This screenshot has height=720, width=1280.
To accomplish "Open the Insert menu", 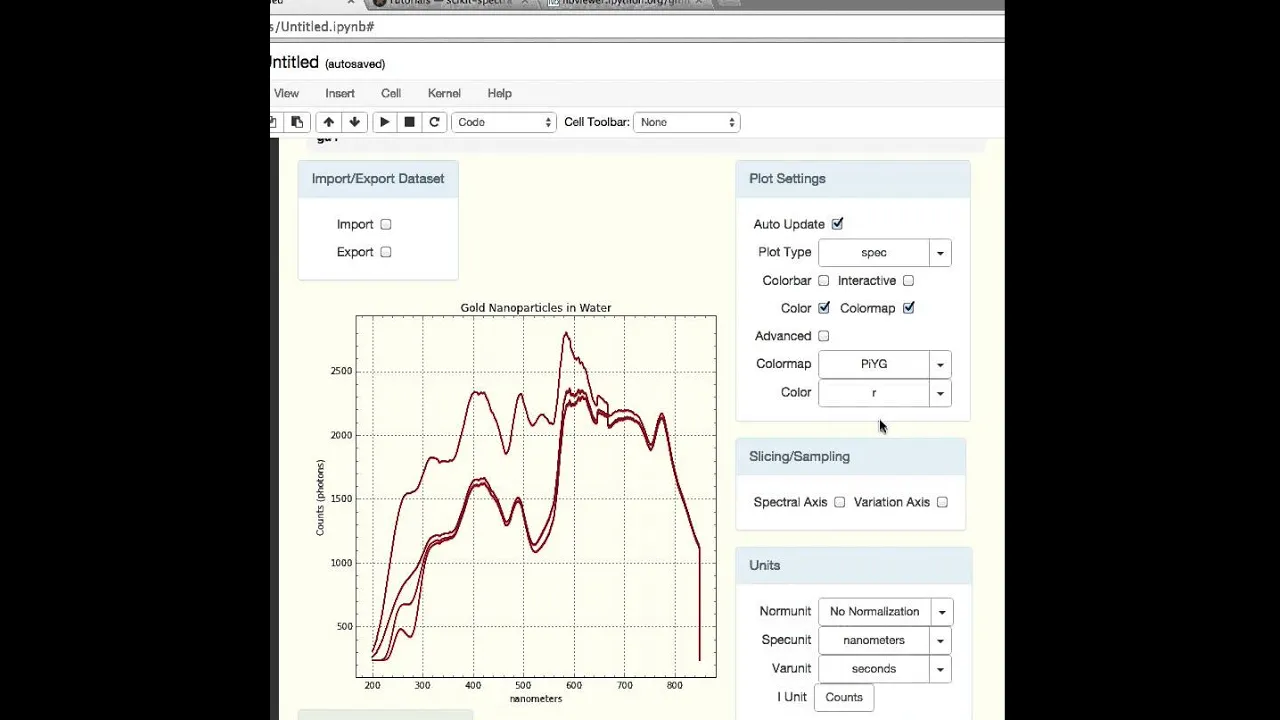I will point(340,93).
